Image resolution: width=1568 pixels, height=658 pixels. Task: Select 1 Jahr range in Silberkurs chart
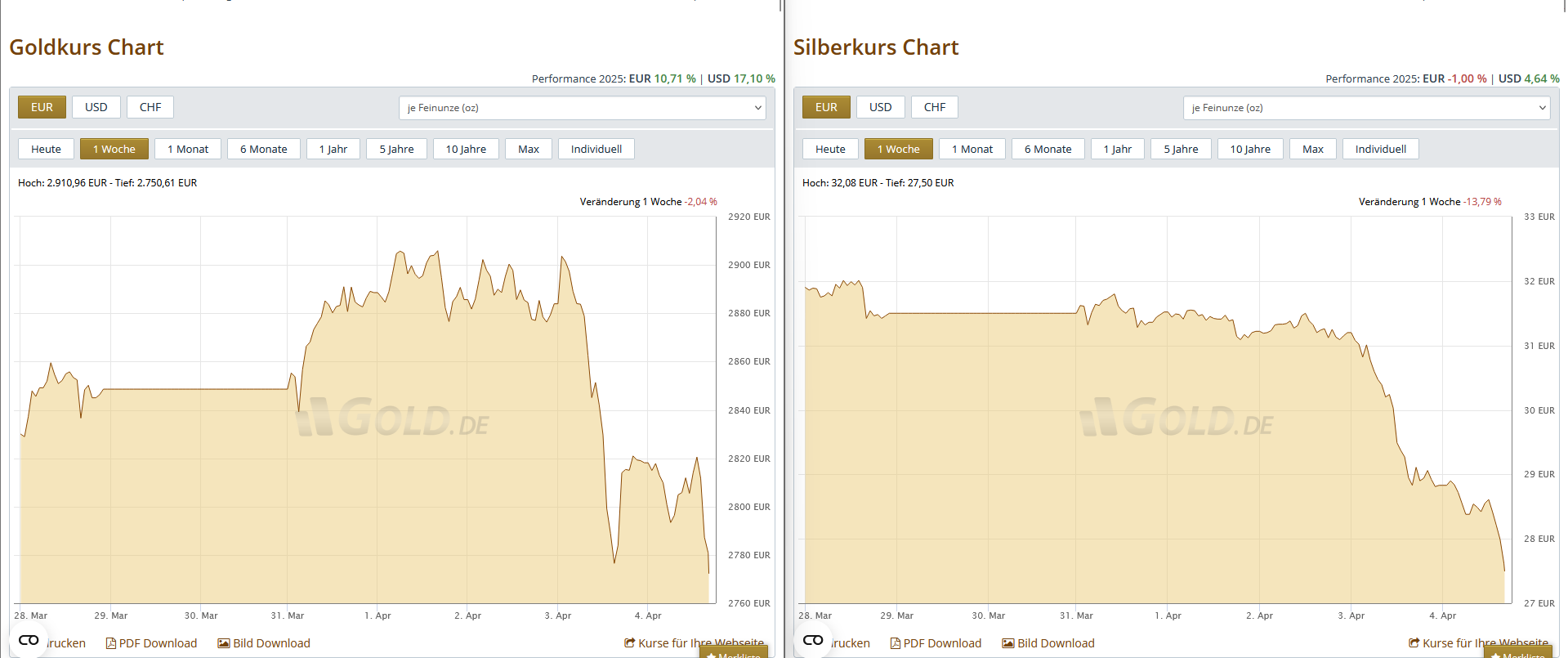click(x=1118, y=149)
